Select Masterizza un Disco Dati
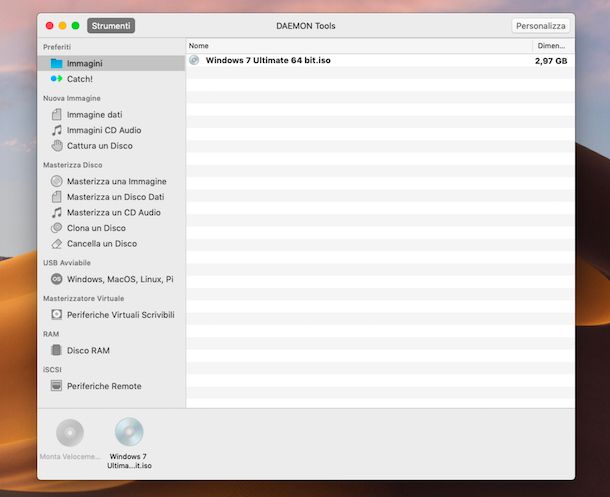Viewport: 610px width, 497px height. click(x=115, y=197)
